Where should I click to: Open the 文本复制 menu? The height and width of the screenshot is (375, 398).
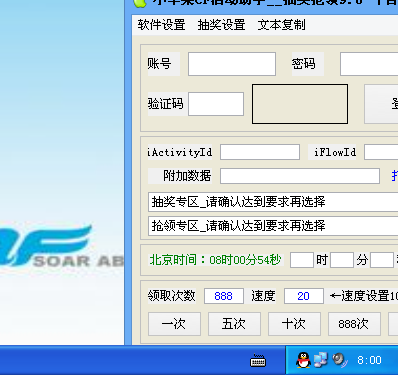281,25
